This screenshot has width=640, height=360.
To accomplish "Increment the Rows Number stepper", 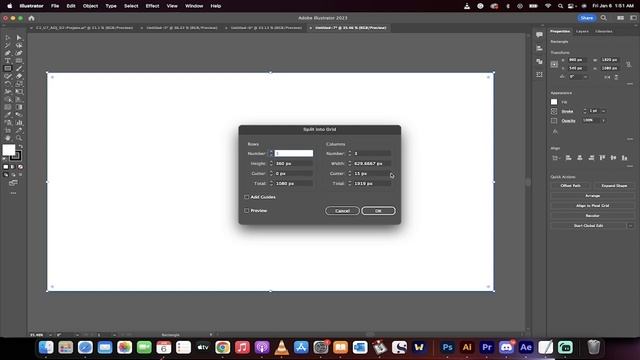I will (x=271, y=151).
